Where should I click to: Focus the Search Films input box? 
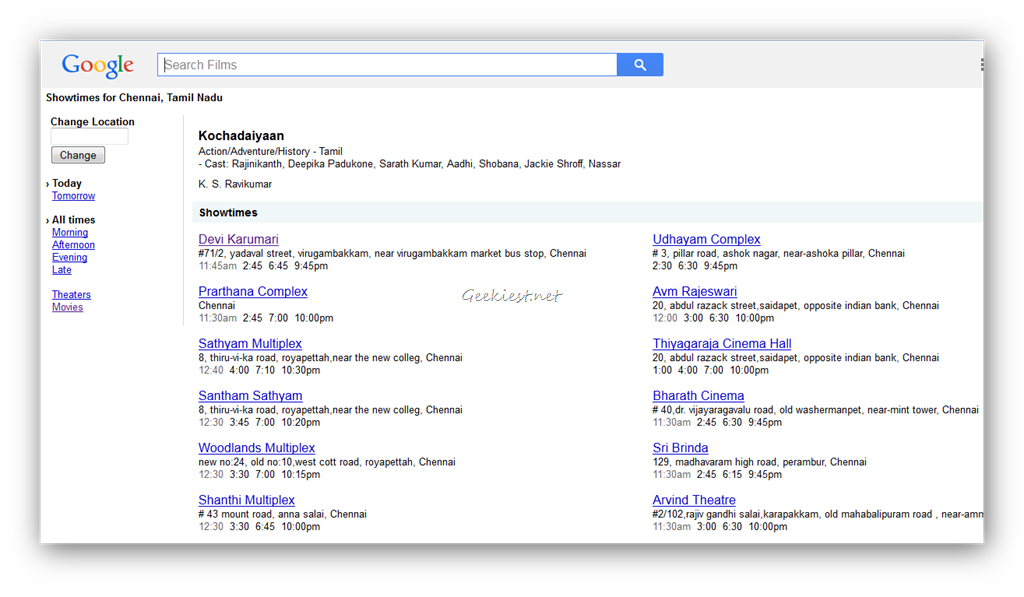(387, 65)
